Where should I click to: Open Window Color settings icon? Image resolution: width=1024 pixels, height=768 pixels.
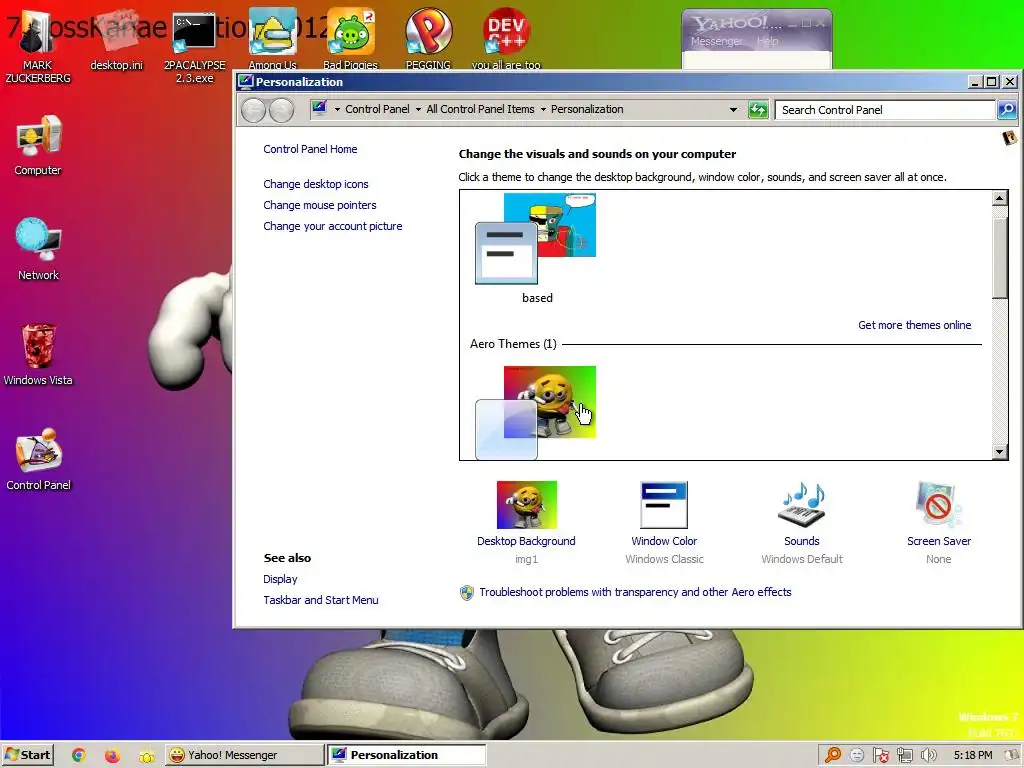click(x=664, y=505)
